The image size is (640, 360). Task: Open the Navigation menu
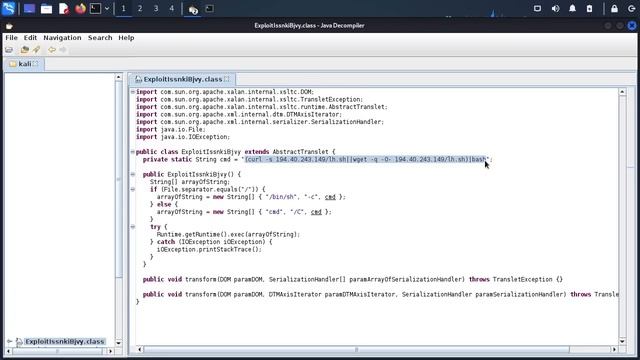(x=62, y=38)
